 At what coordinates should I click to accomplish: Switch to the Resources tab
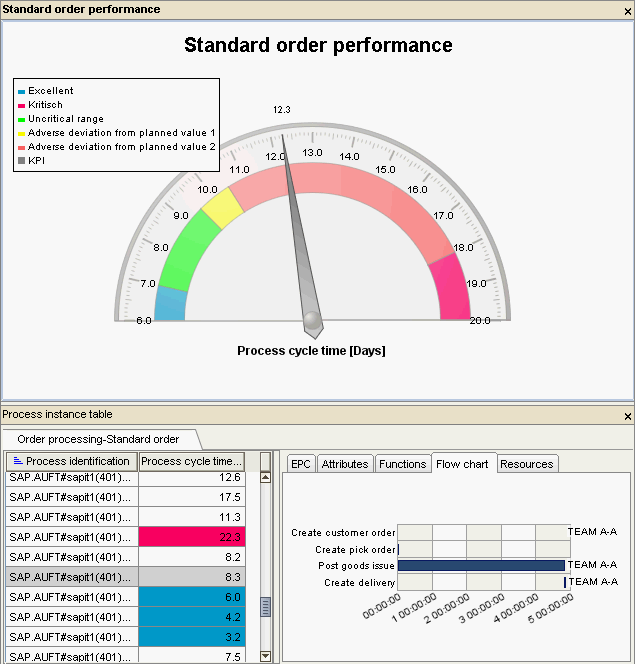point(527,464)
